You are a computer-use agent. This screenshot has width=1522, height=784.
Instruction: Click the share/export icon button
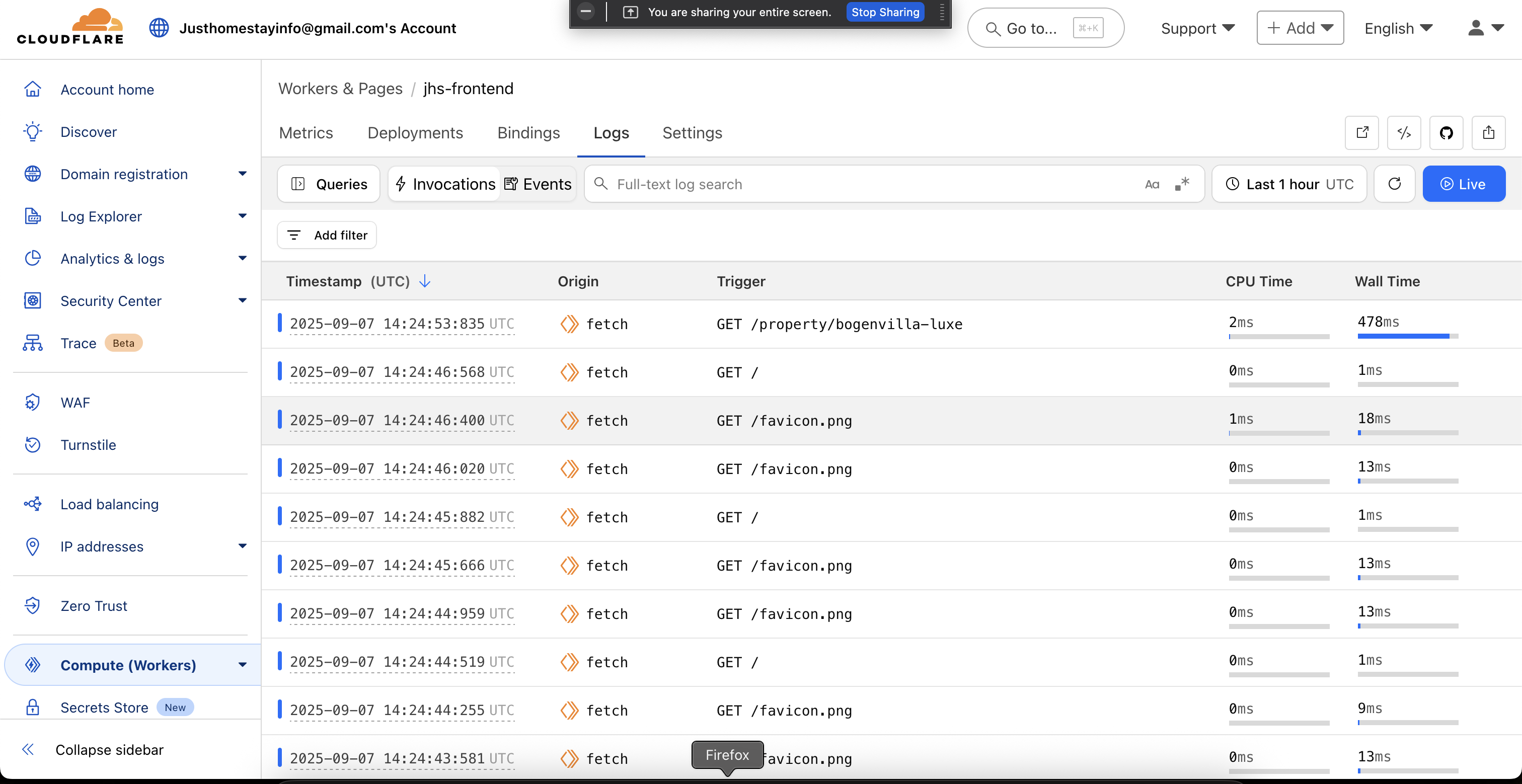click(1488, 133)
